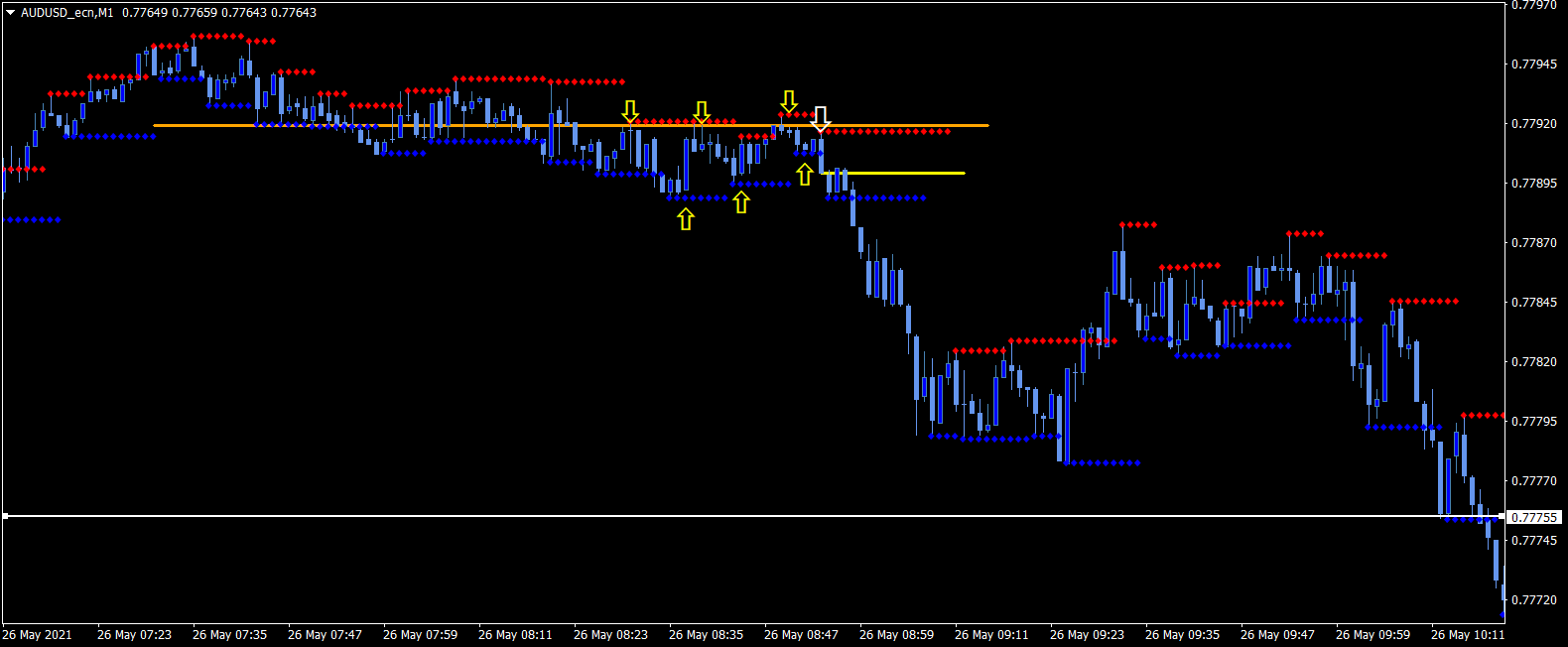Click time axis label 26 May 07:23
This screenshot has height=647, width=1568.
pyautogui.click(x=134, y=635)
